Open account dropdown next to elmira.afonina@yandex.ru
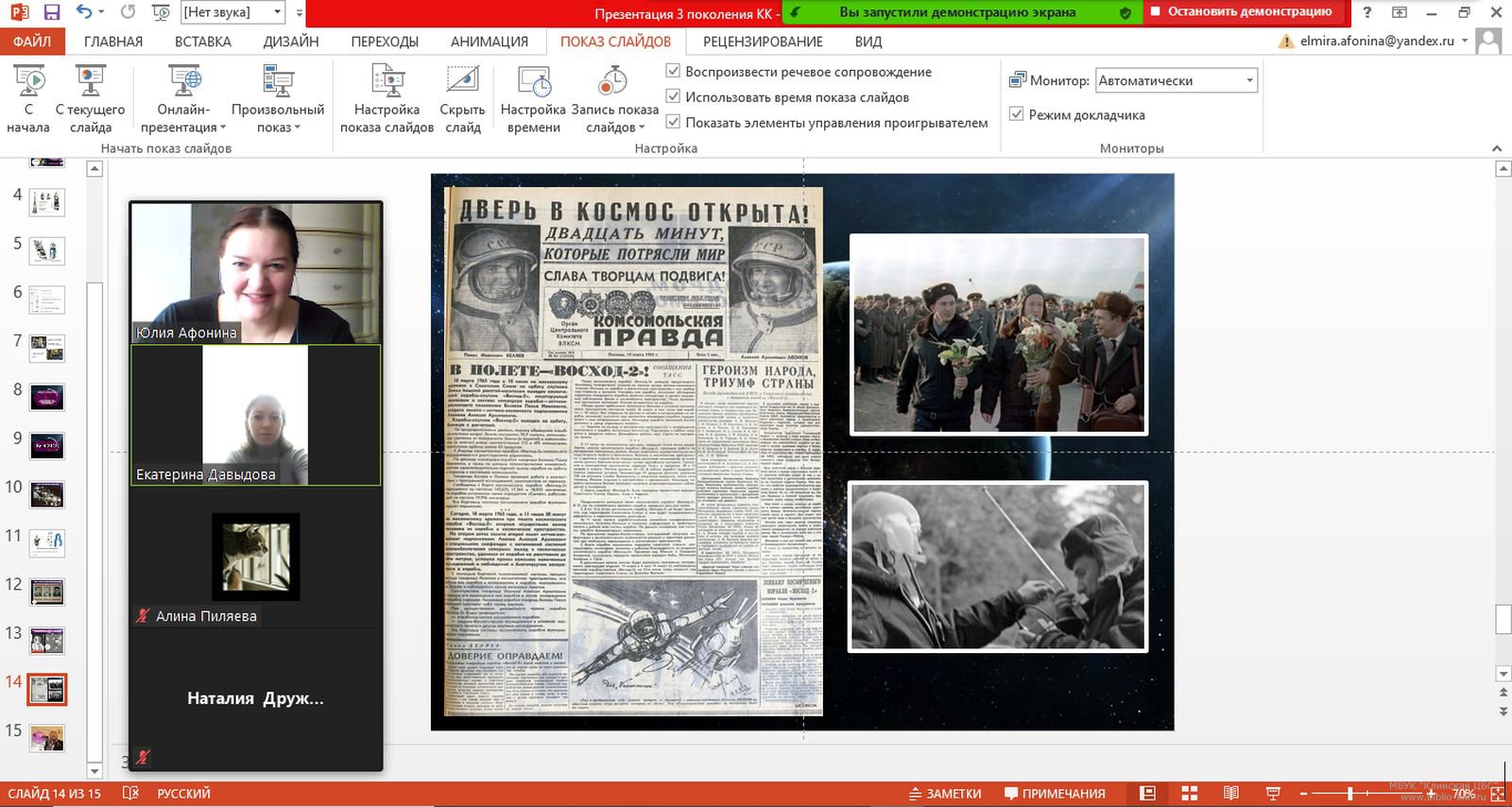 (1465, 41)
